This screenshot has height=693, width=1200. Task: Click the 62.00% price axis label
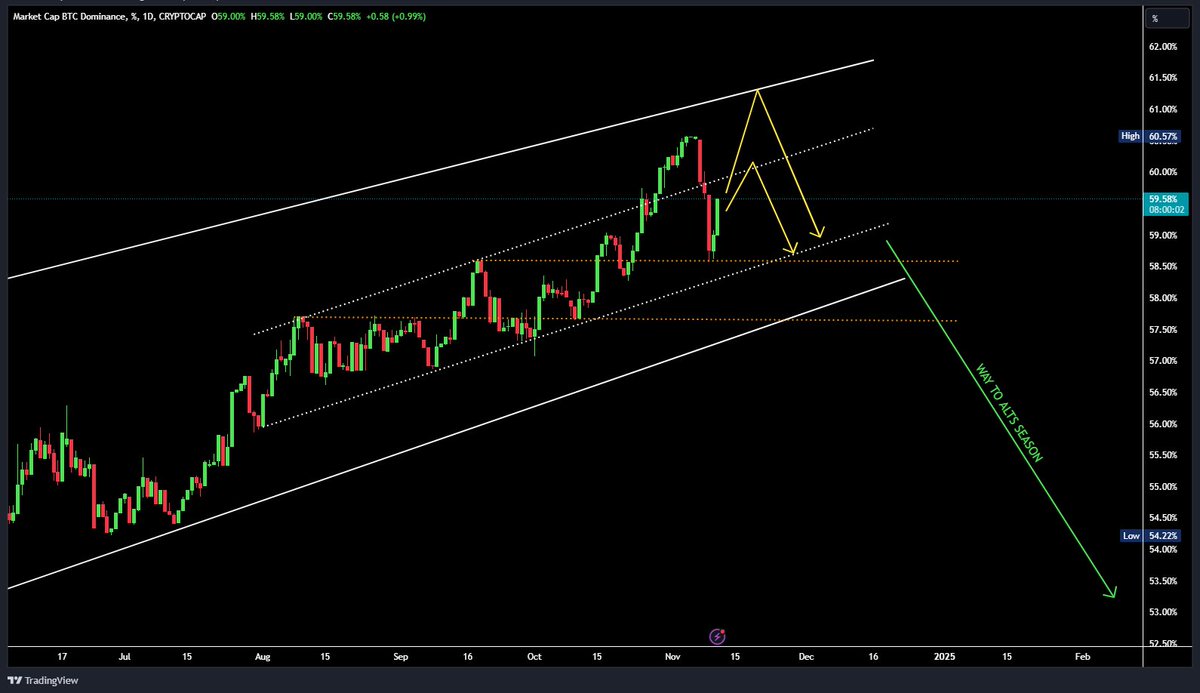coord(1164,46)
